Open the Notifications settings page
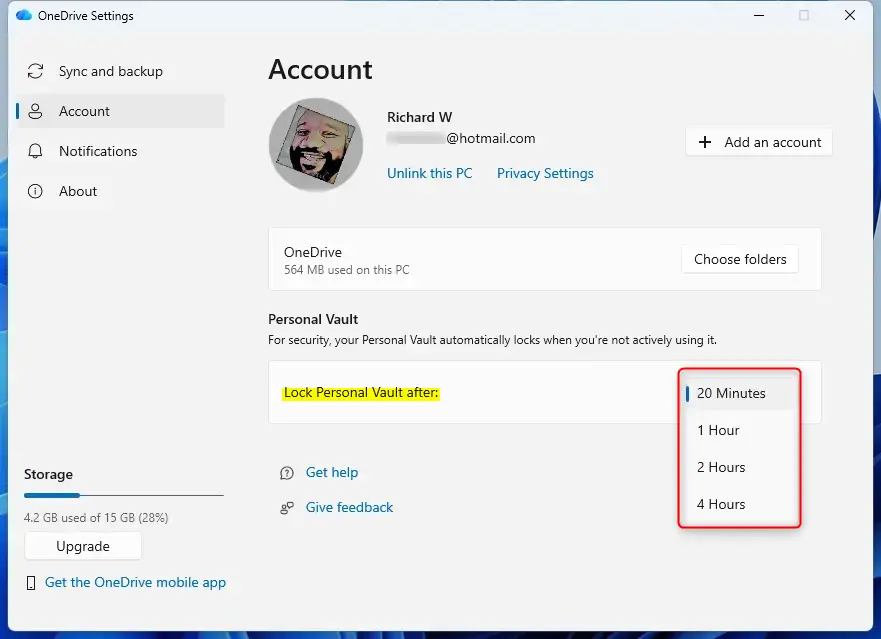The image size is (881, 639). tap(120, 151)
